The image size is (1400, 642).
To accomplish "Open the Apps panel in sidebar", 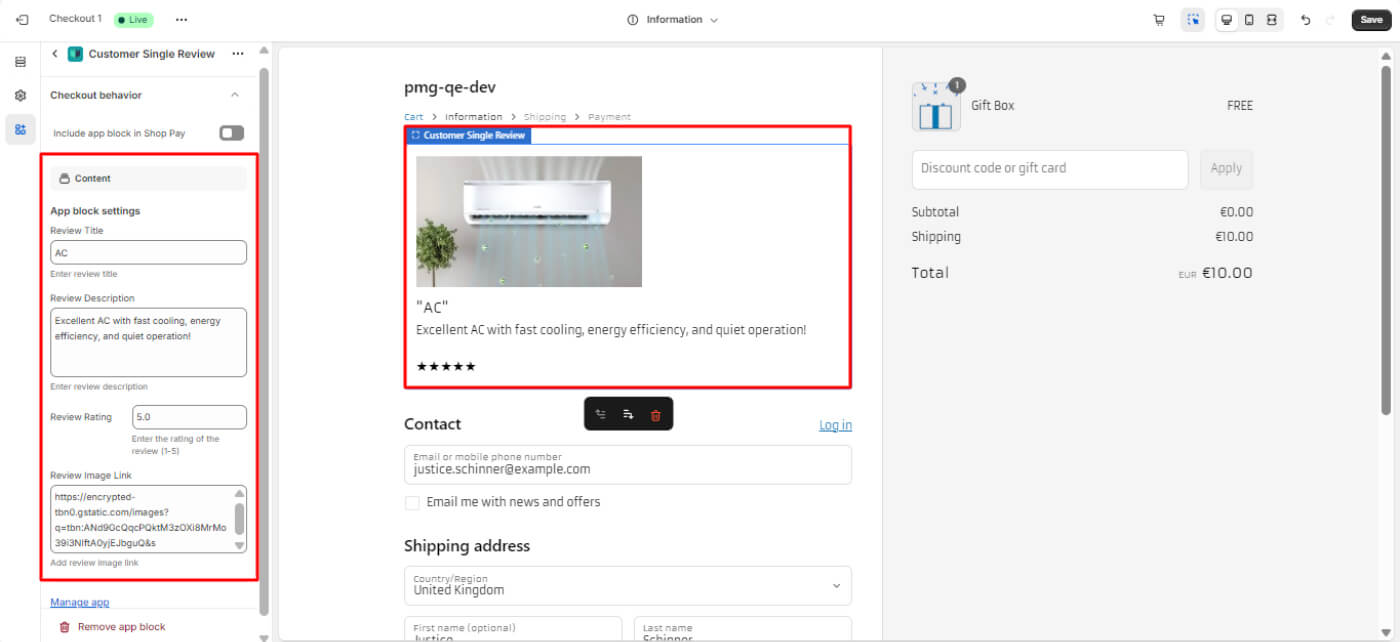I will point(20,129).
